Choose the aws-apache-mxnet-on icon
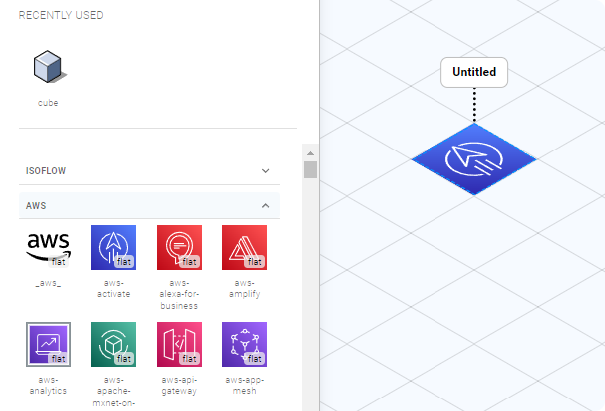The image size is (605, 411). pyautogui.click(x=113, y=344)
